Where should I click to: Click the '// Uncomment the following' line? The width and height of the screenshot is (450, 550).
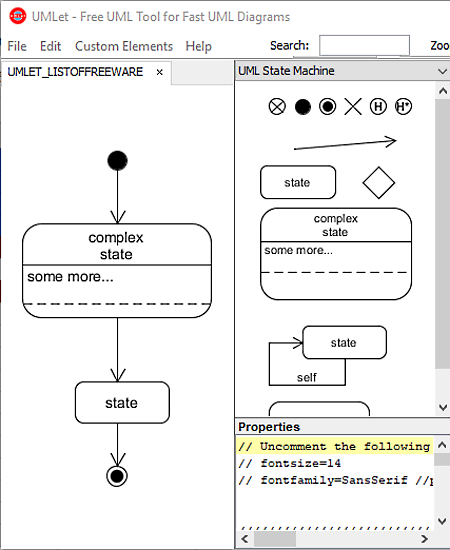335,446
